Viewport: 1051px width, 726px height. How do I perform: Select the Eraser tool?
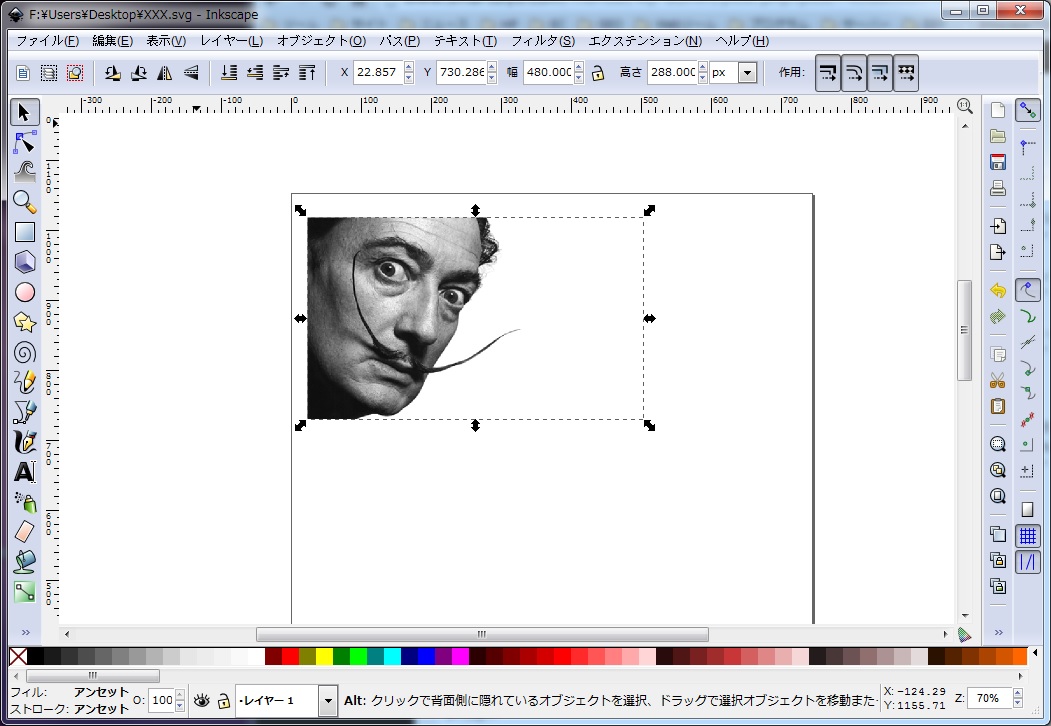click(x=24, y=532)
